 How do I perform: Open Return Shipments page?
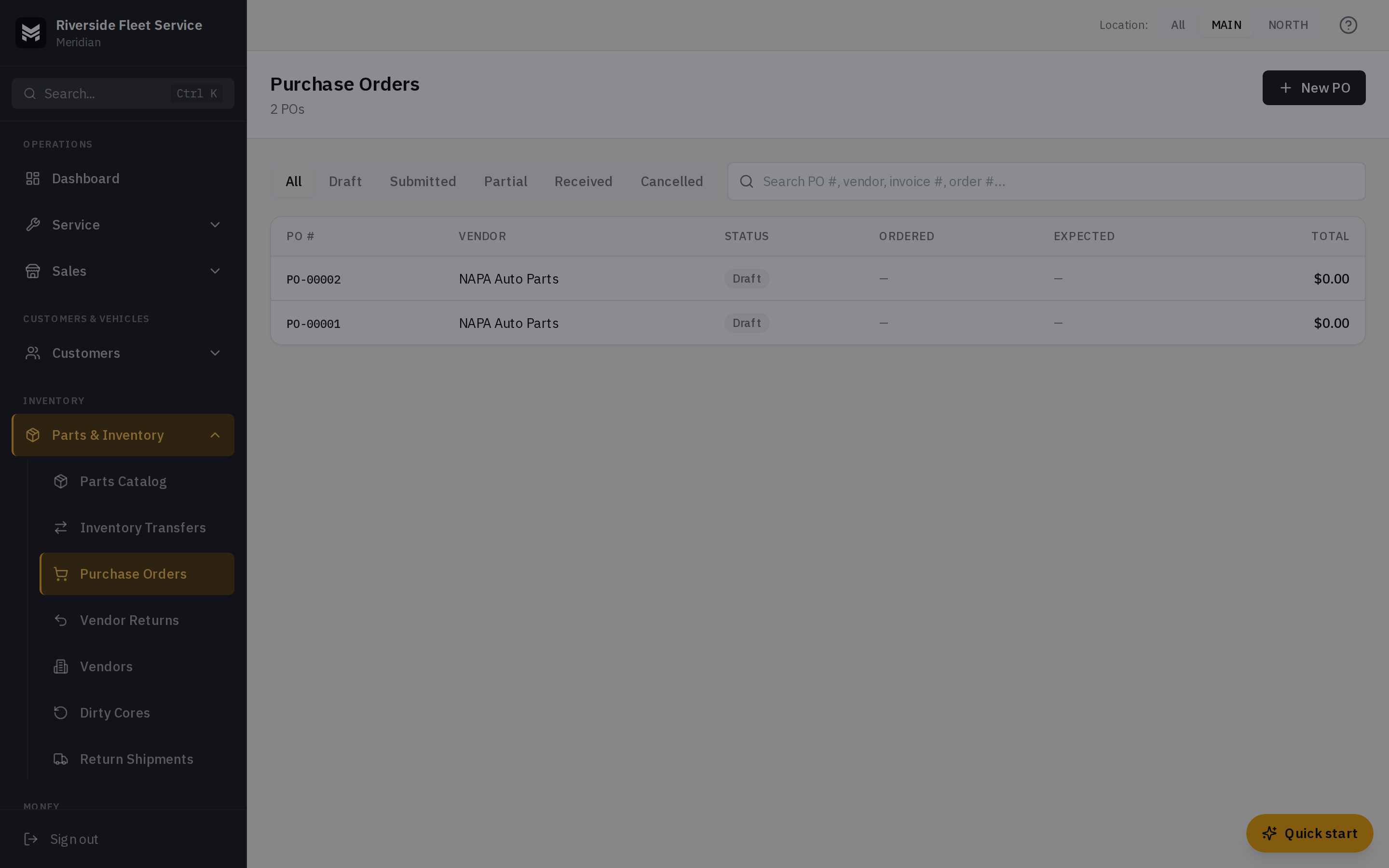coord(136,759)
